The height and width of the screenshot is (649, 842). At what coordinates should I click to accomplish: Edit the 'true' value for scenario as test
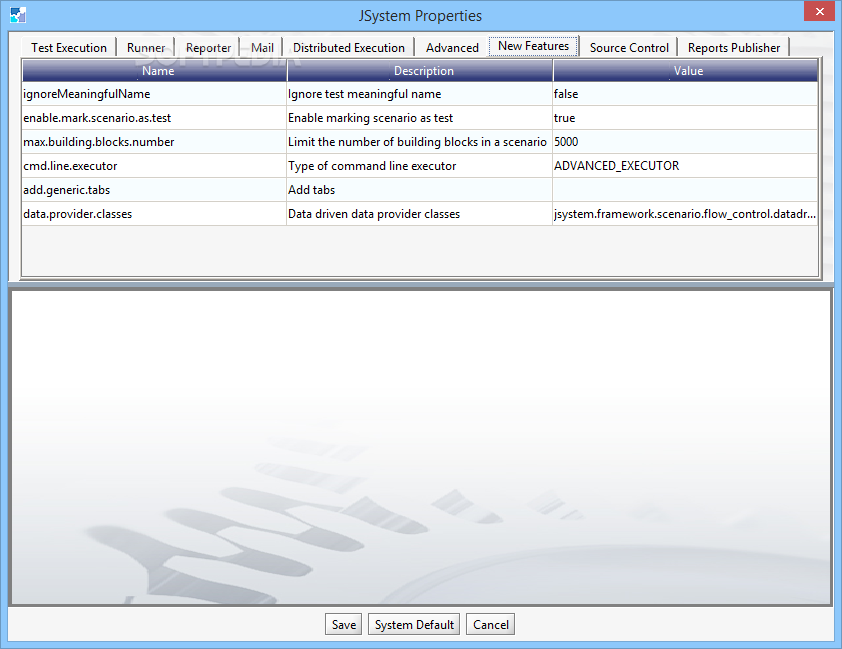coord(686,118)
